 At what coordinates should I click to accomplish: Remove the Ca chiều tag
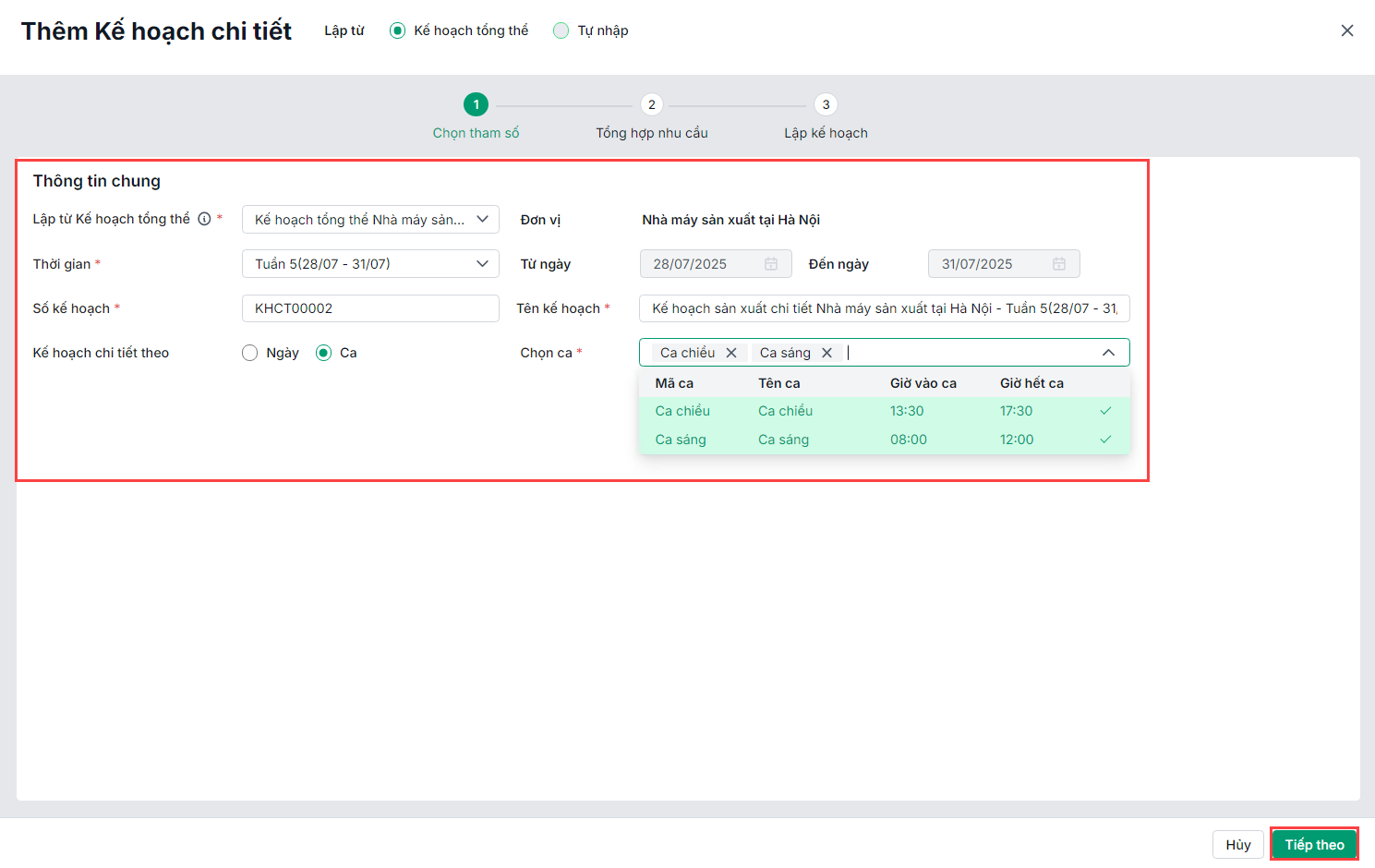731,353
